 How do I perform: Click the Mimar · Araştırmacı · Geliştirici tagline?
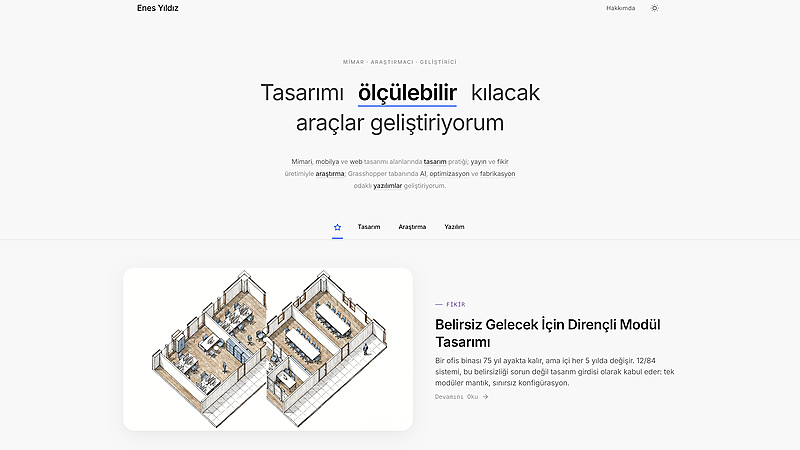coord(399,62)
